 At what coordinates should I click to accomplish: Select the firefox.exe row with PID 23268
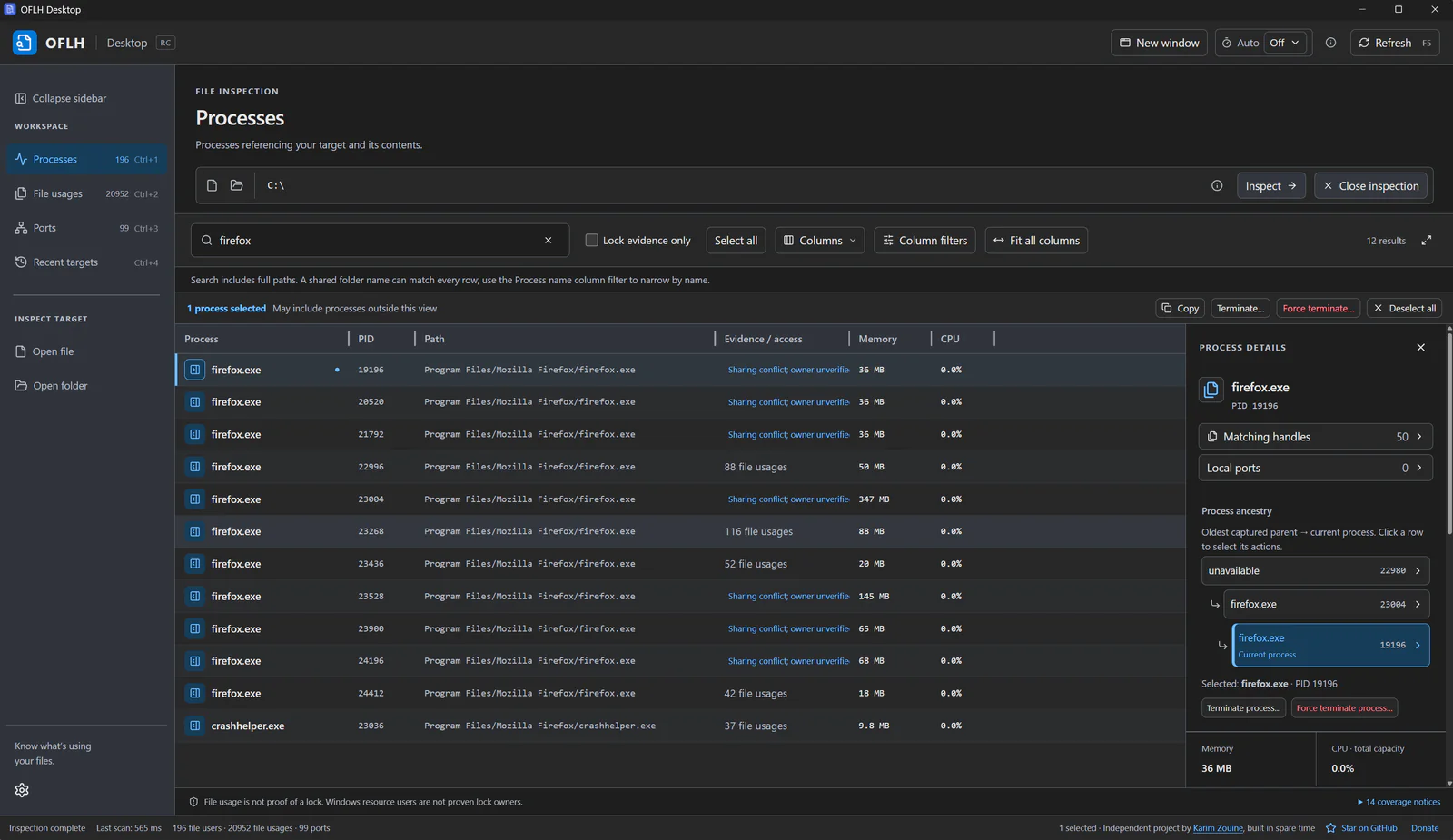tap(680, 531)
